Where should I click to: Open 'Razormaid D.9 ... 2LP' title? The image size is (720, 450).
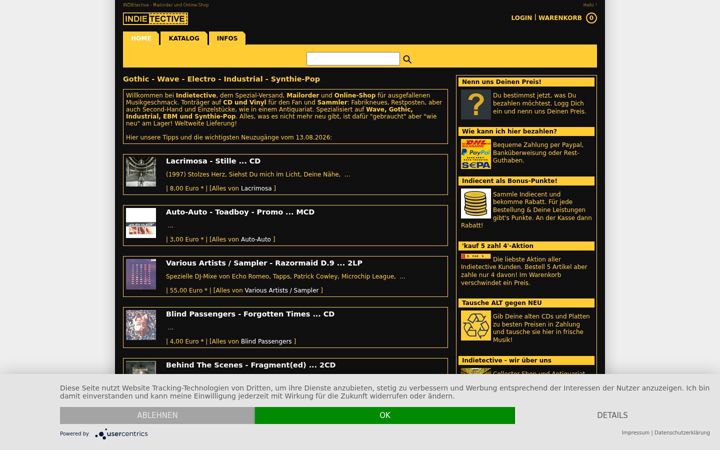(264, 263)
